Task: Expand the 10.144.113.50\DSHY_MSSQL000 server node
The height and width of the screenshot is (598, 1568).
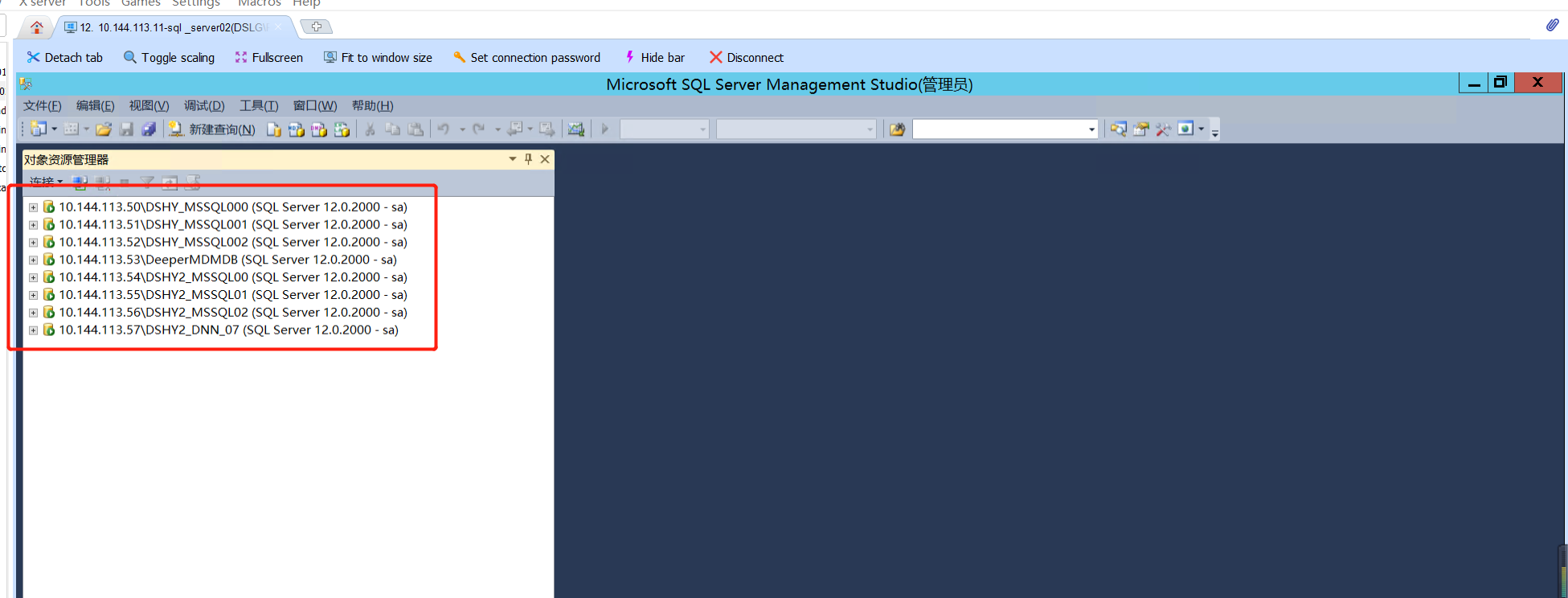Action: (x=33, y=207)
